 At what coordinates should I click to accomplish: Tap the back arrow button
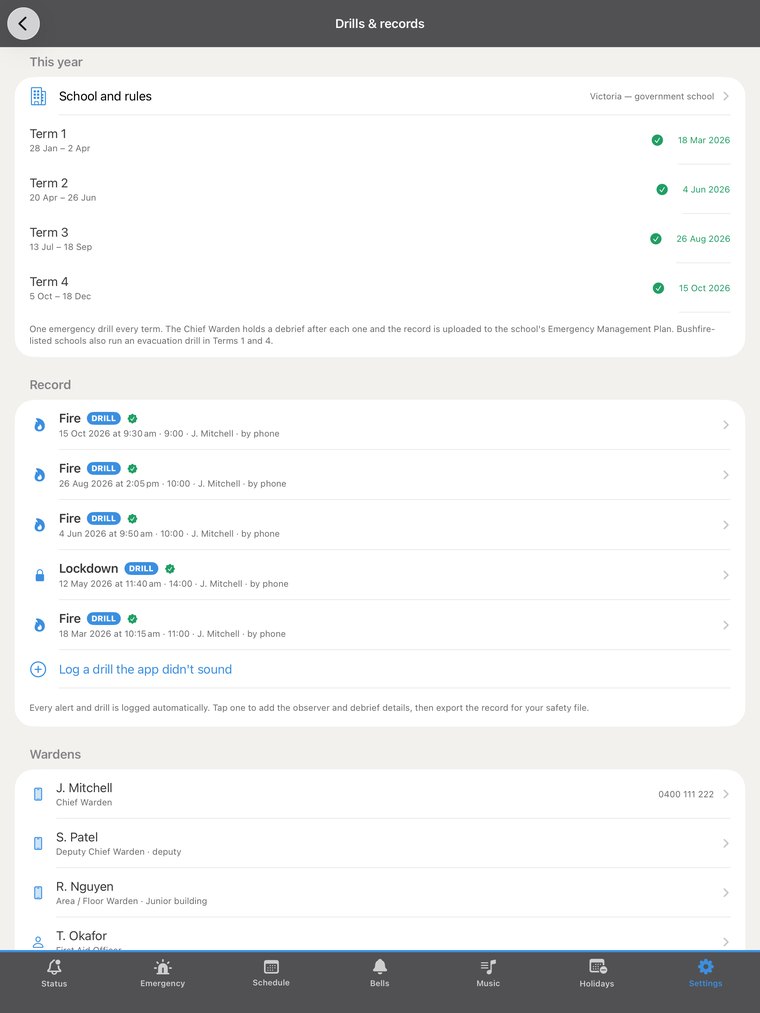point(23,24)
